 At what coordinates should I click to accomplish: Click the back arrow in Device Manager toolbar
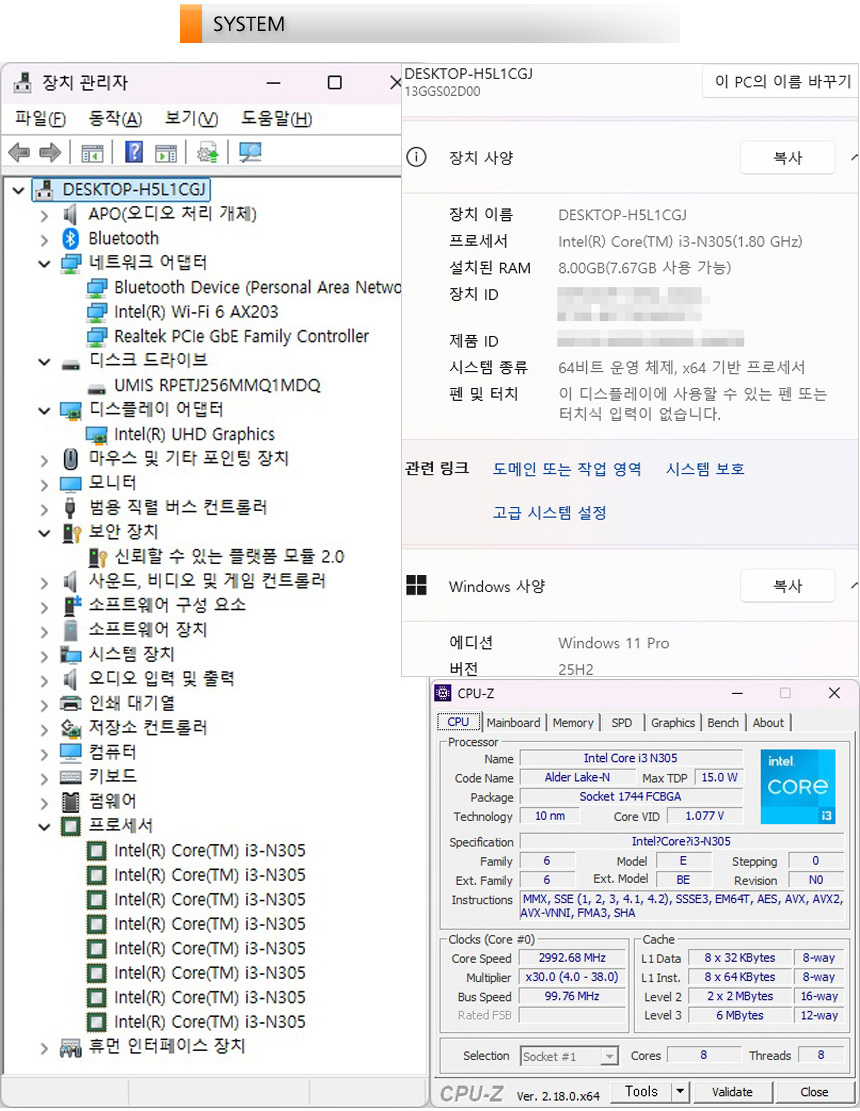pos(19,153)
